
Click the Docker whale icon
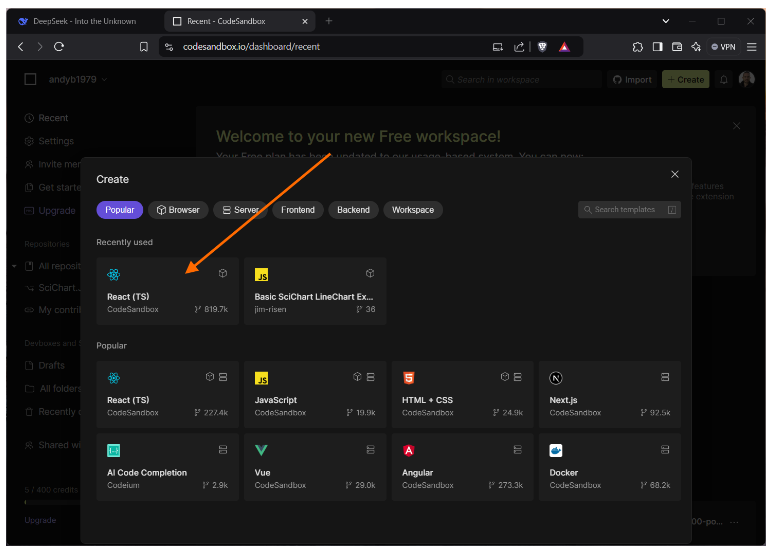click(x=556, y=450)
